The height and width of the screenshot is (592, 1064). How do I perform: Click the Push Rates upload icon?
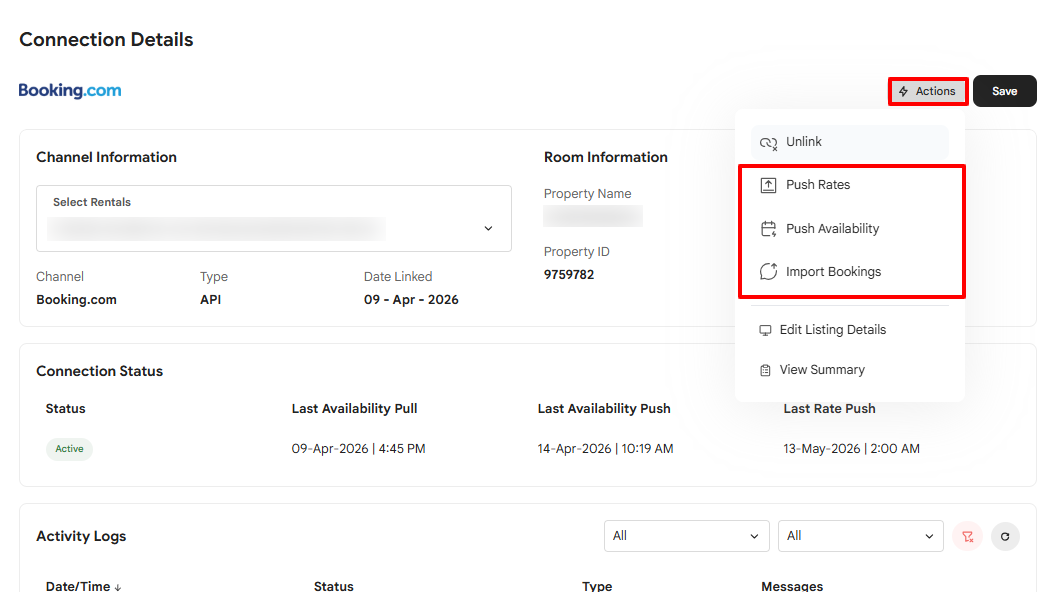pos(768,185)
